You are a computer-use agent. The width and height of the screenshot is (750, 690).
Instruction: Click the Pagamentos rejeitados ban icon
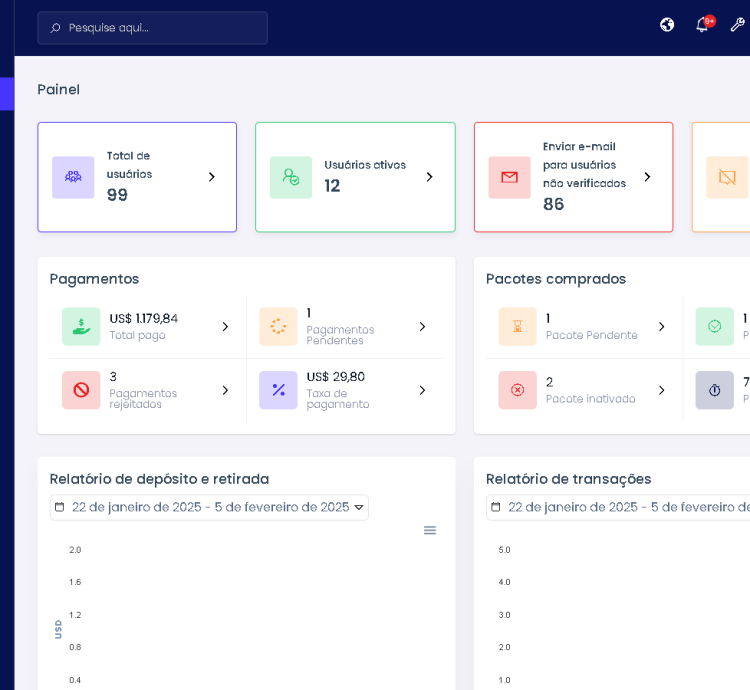[81, 390]
